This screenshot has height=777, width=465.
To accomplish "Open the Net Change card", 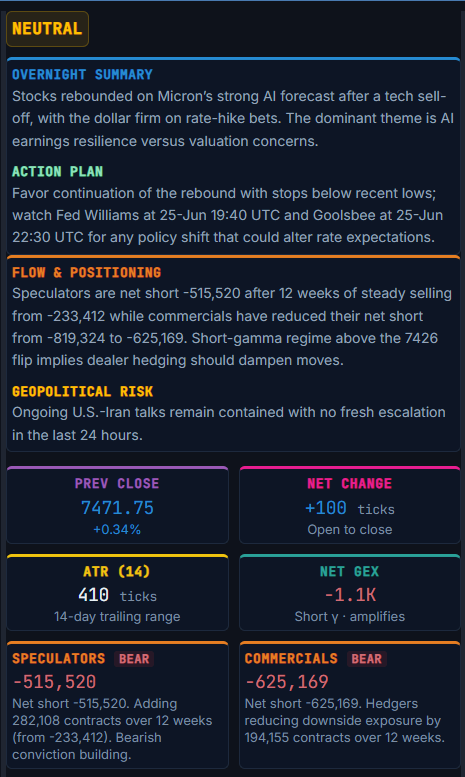I will [349, 505].
